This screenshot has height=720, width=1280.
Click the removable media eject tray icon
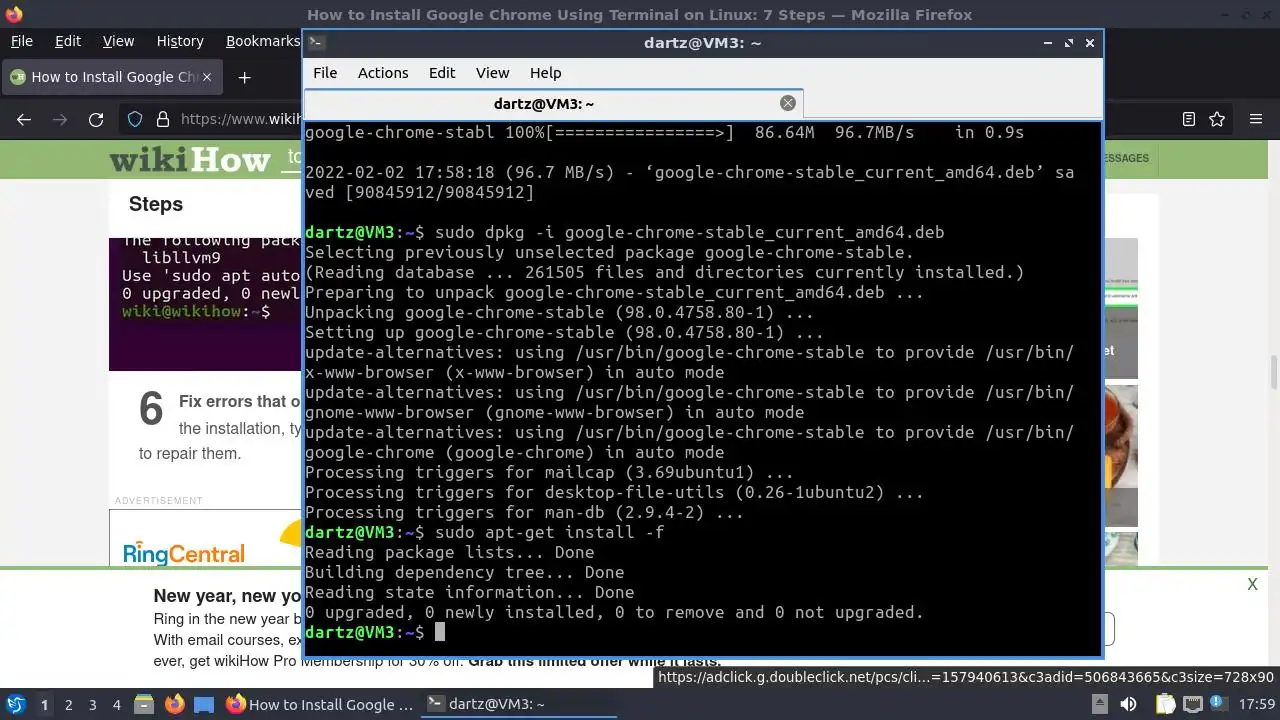1100,704
